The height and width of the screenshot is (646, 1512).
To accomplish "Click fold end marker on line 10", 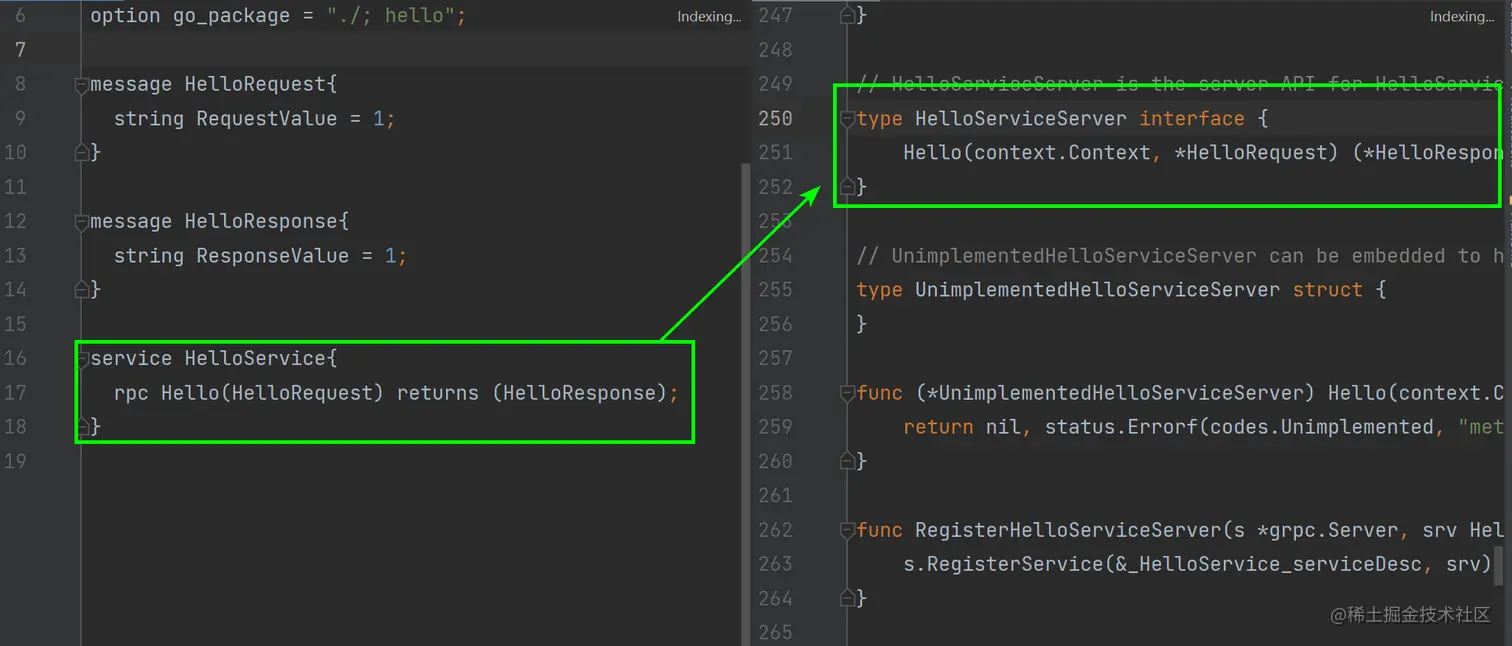I will point(82,152).
